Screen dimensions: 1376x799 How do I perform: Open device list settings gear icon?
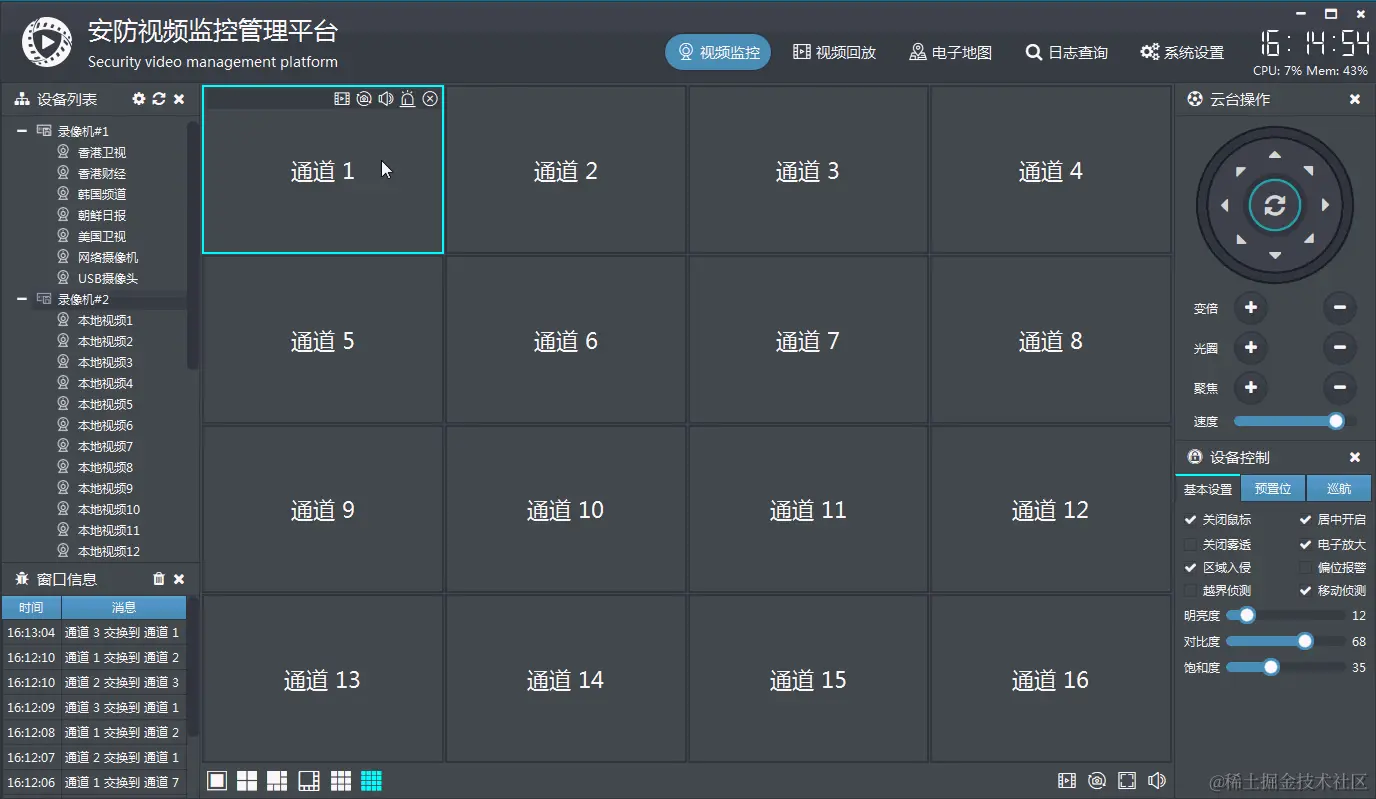click(139, 99)
